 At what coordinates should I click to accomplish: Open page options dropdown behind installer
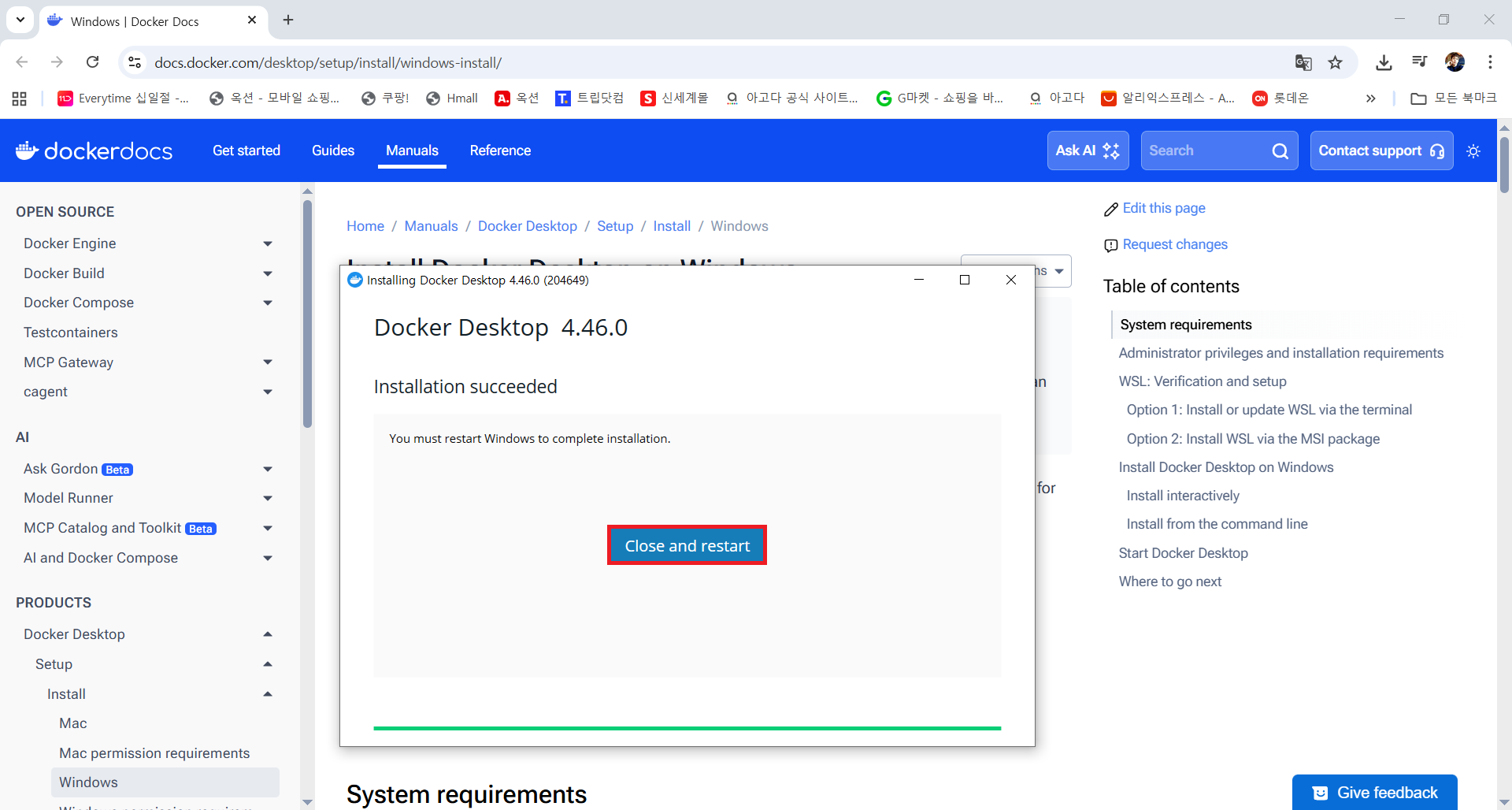tap(1054, 271)
